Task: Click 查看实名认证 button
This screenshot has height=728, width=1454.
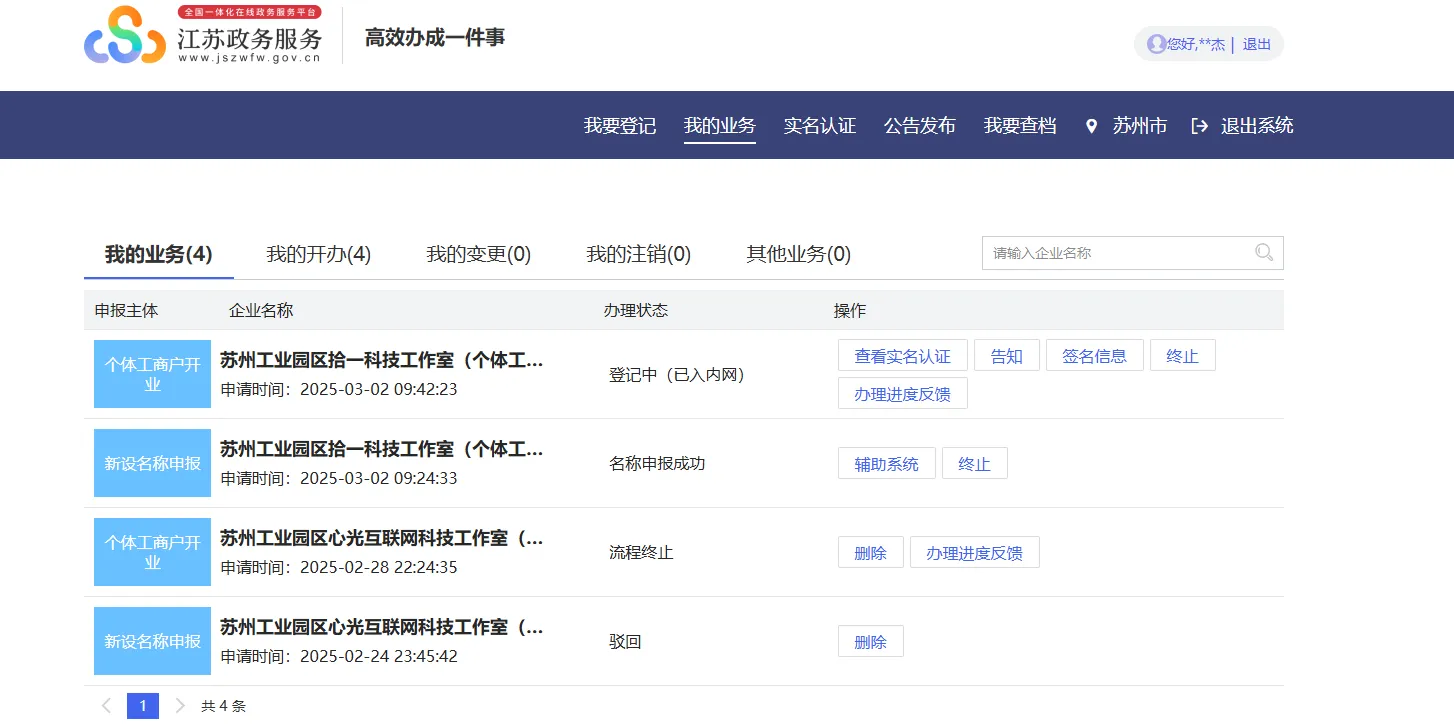Action: [902, 356]
